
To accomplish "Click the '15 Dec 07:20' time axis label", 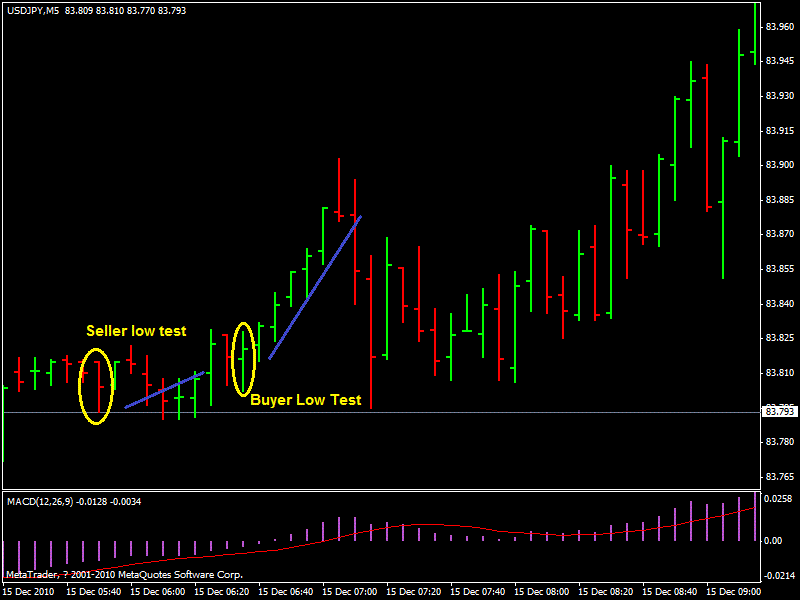I will pos(414,592).
